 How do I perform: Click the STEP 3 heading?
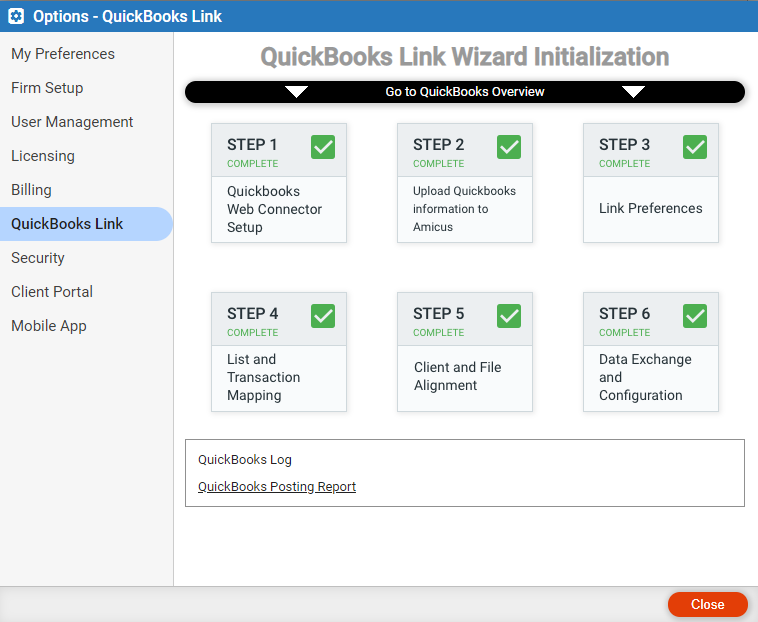[x=624, y=145]
